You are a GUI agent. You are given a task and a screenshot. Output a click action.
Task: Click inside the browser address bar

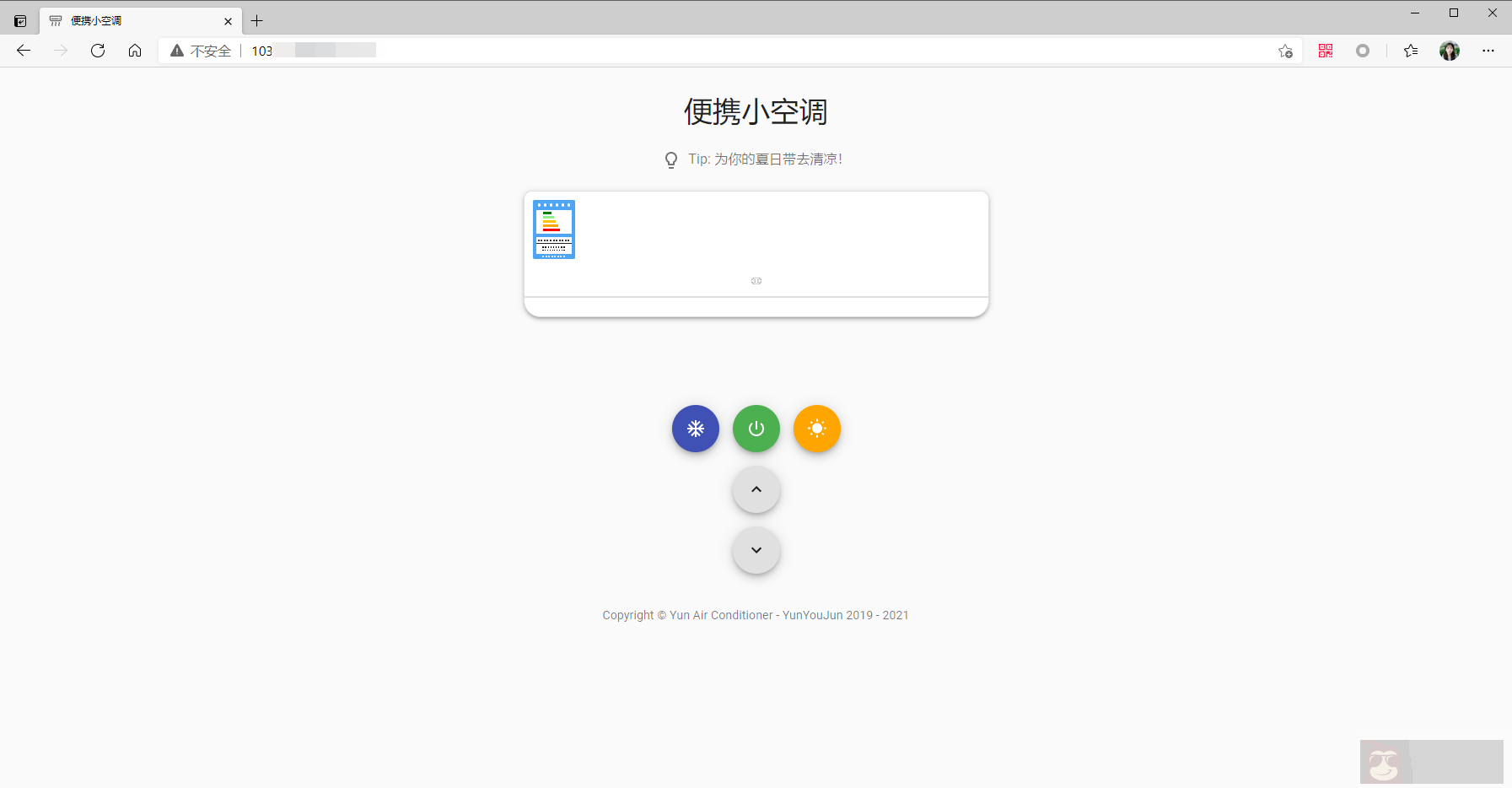[590, 51]
